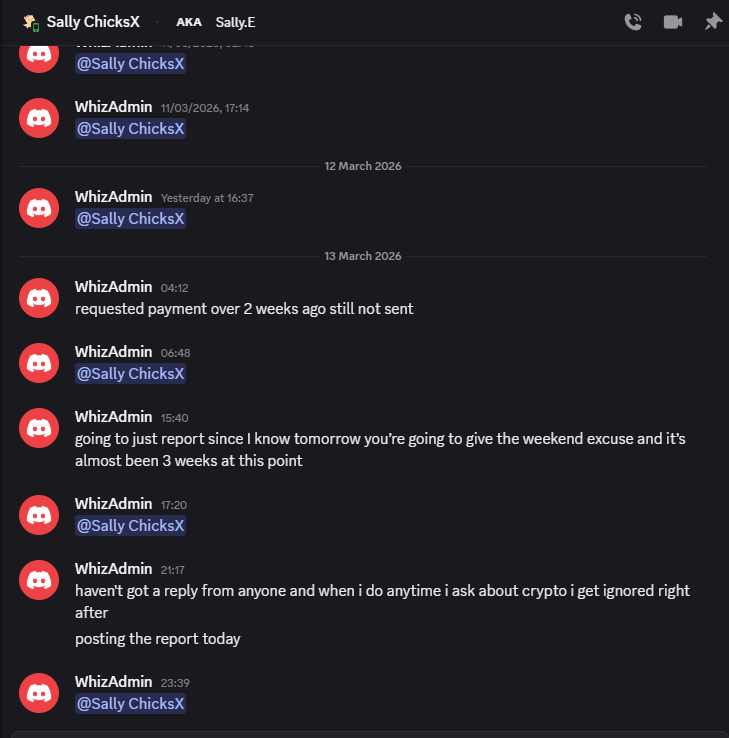The width and height of the screenshot is (729, 738).
Task: Click the @Sally ChicksX mention sent at 17:20
Action: click(x=130, y=525)
